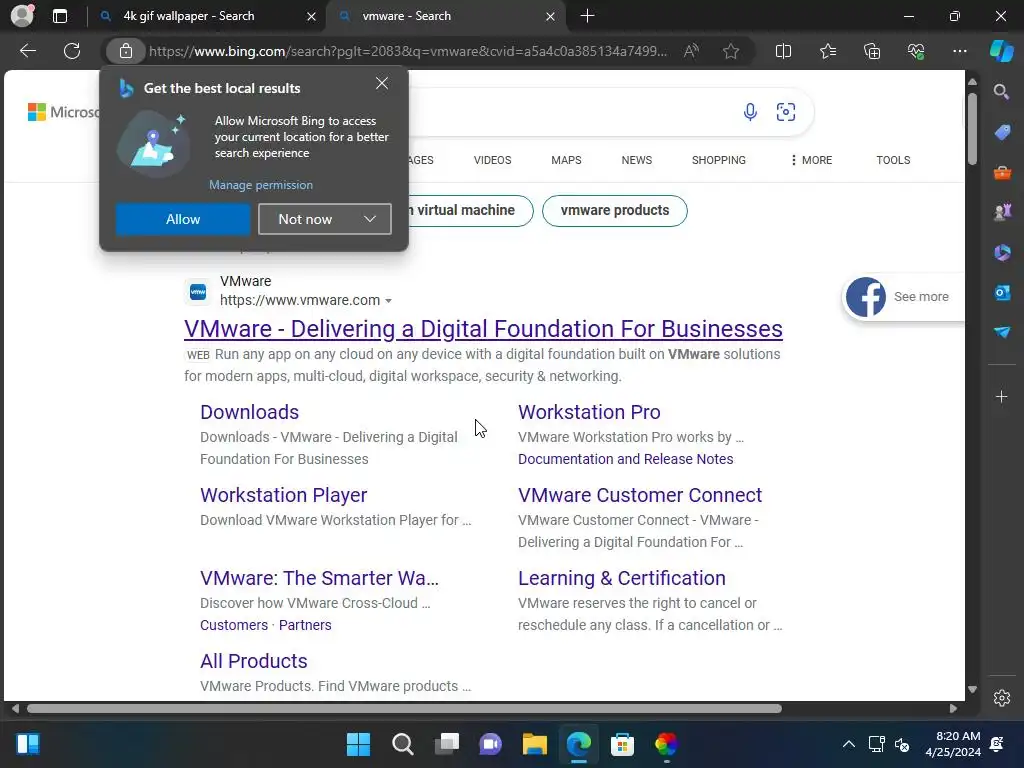Expand the Not now dropdown arrow
Image resolution: width=1024 pixels, height=768 pixels.
(x=370, y=219)
